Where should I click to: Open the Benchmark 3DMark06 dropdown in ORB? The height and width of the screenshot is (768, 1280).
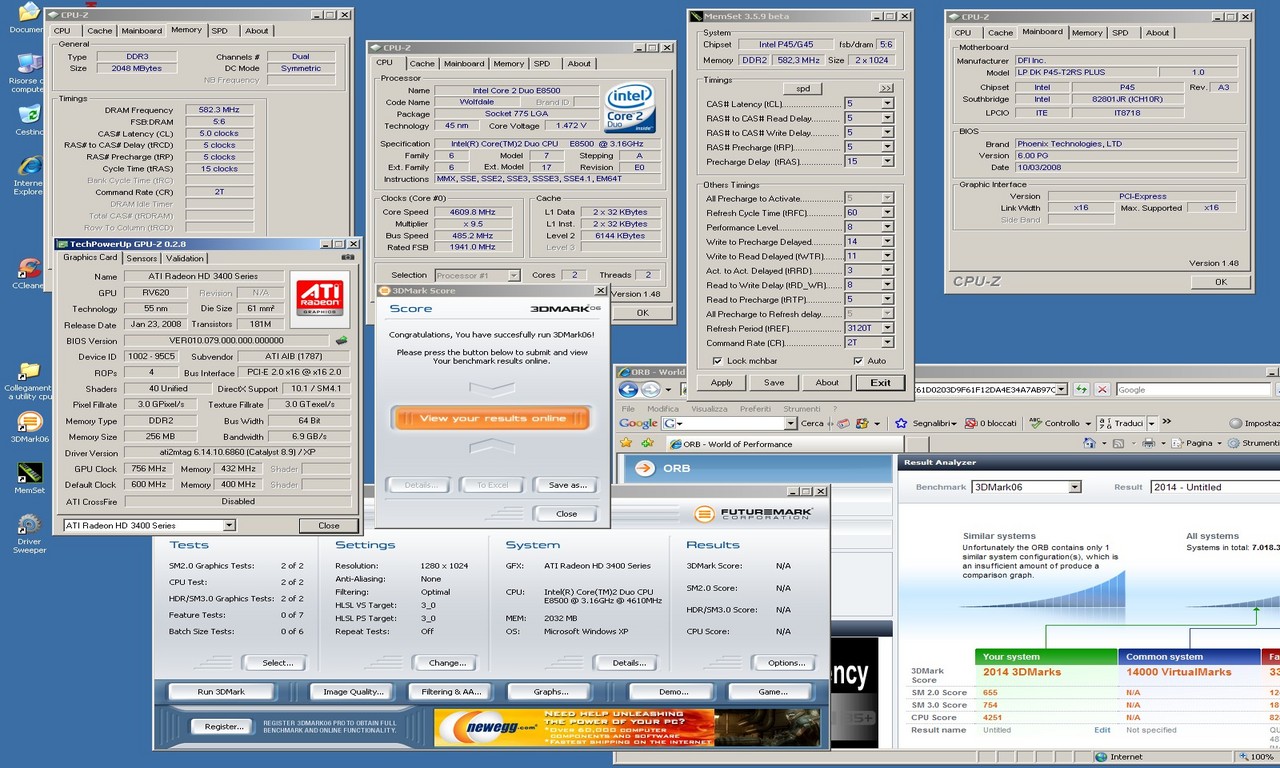tap(1026, 487)
